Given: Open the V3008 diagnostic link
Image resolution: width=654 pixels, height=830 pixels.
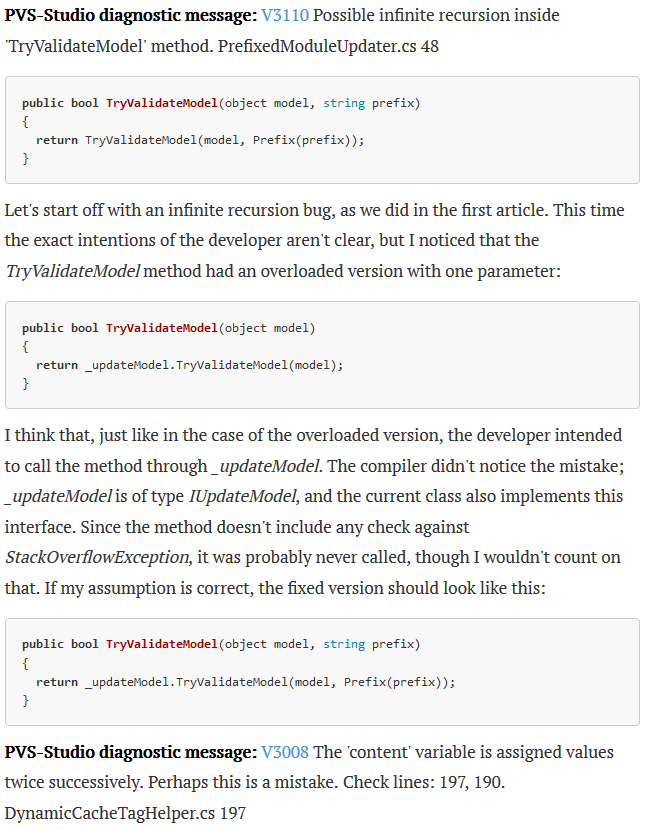Looking at the screenshot, I should click(285, 752).
